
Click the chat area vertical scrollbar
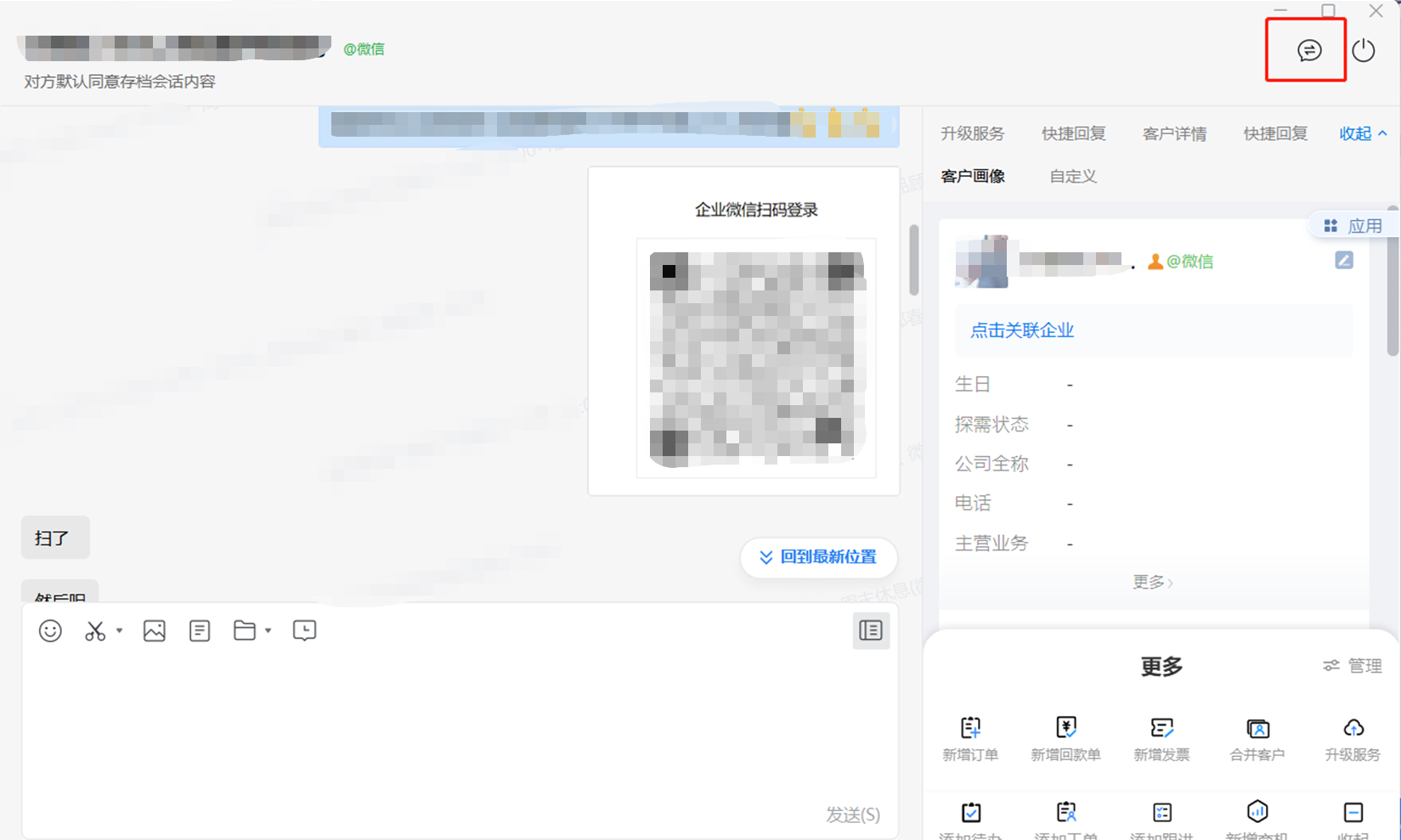click(x=914, y=260)
